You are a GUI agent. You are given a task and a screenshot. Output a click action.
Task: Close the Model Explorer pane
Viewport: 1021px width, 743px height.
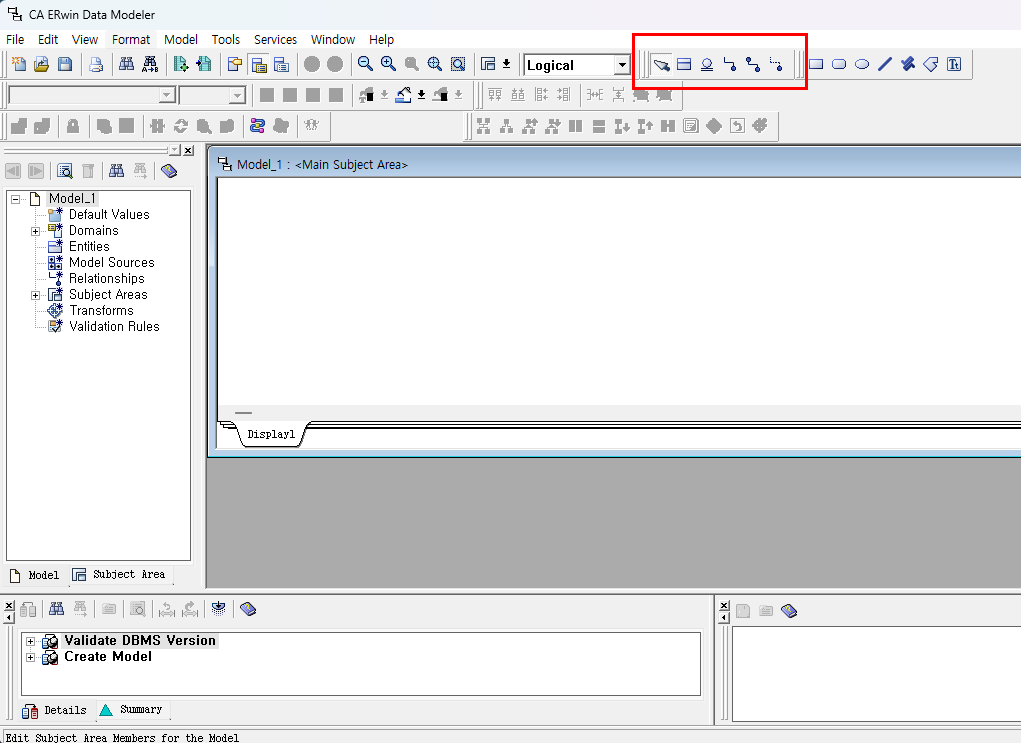click(x=188, y=150)
